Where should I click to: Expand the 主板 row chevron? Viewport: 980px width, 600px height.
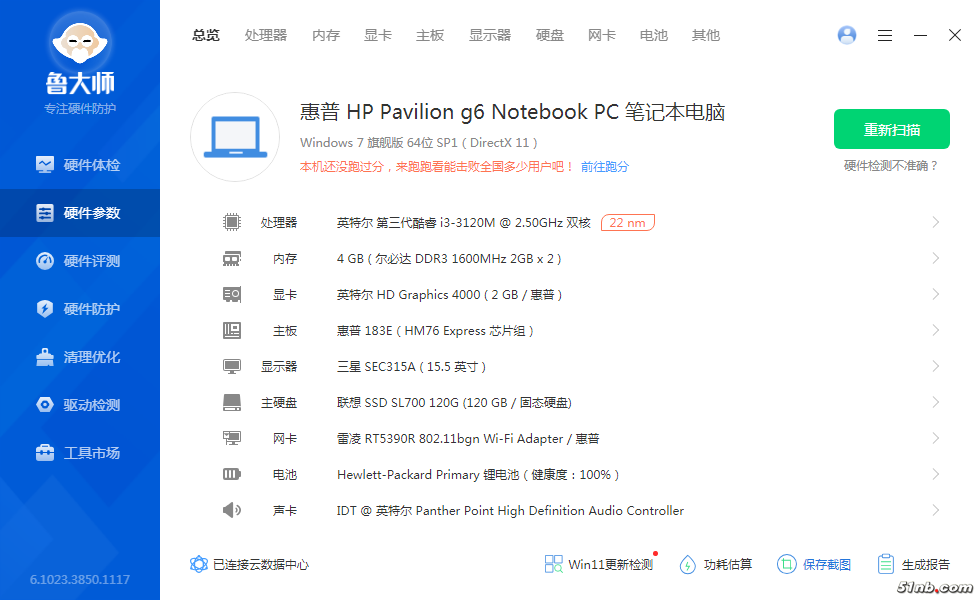(x=936, y=330)
